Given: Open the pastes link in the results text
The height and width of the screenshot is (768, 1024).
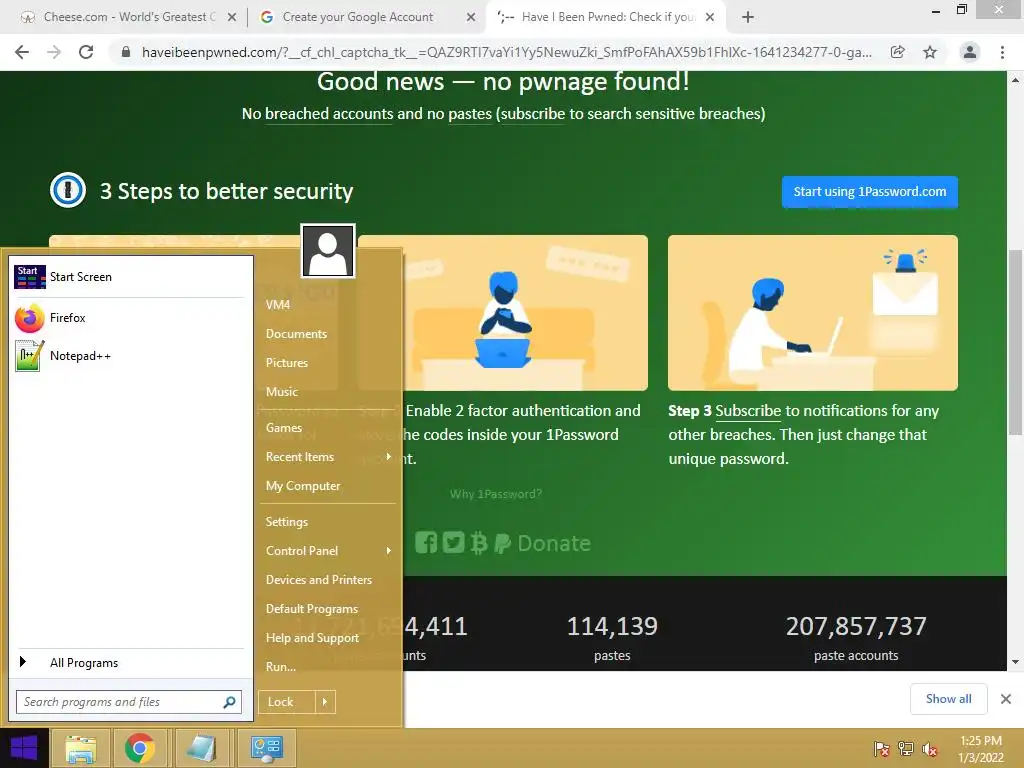Looking at the screenshot, I should [470, 114].
